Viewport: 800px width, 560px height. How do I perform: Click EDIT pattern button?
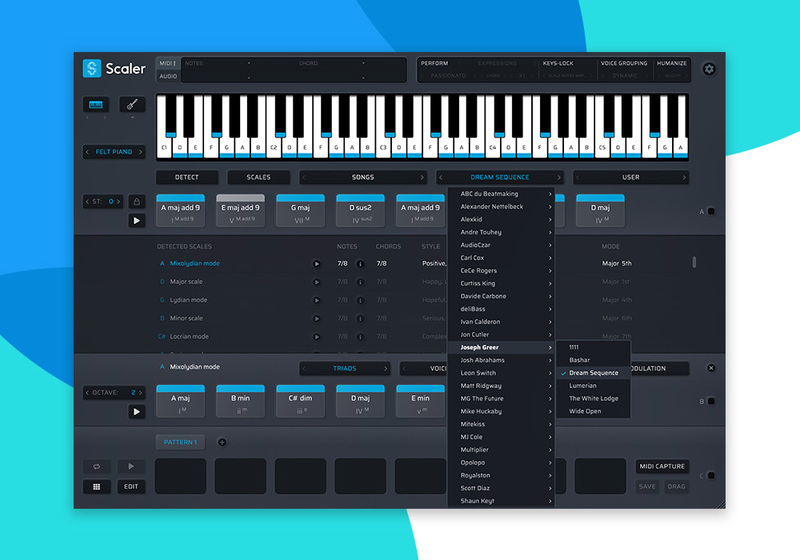pyautogui.click(x=131, y=487)
